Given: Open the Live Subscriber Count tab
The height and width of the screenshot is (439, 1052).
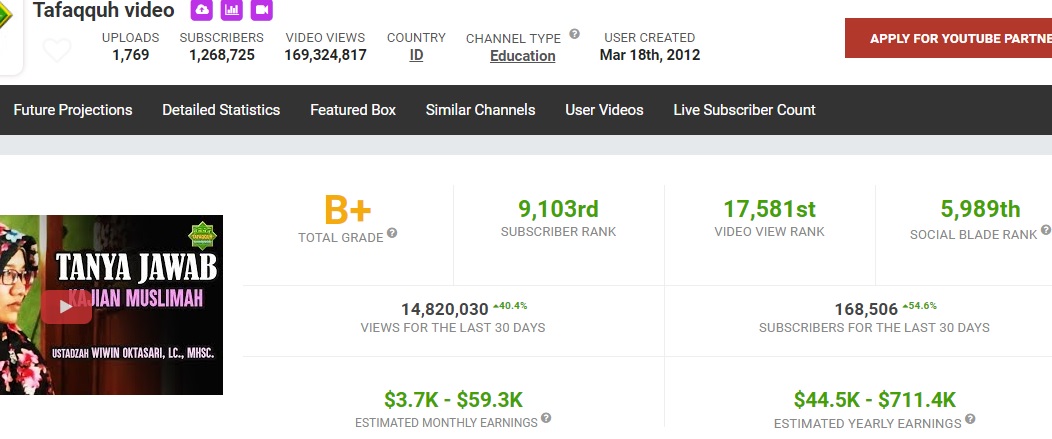Looking at the screenshot, I should 745,110.
